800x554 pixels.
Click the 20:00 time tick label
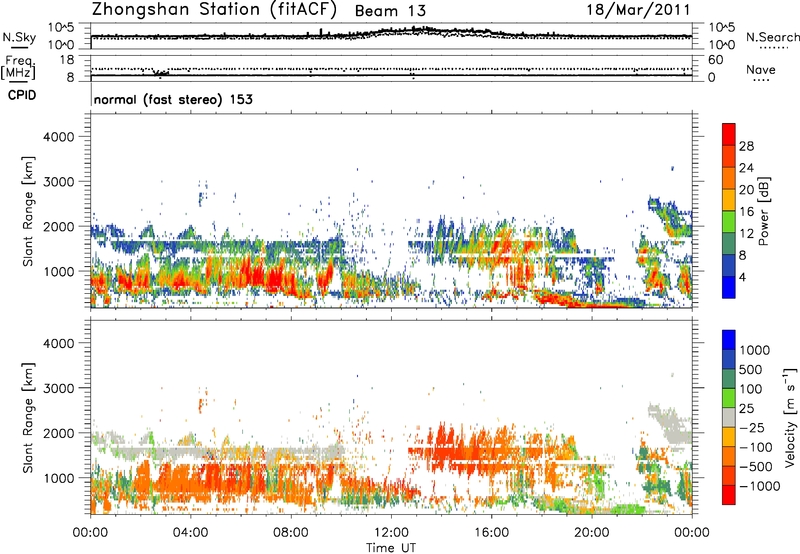coord(591,533)
